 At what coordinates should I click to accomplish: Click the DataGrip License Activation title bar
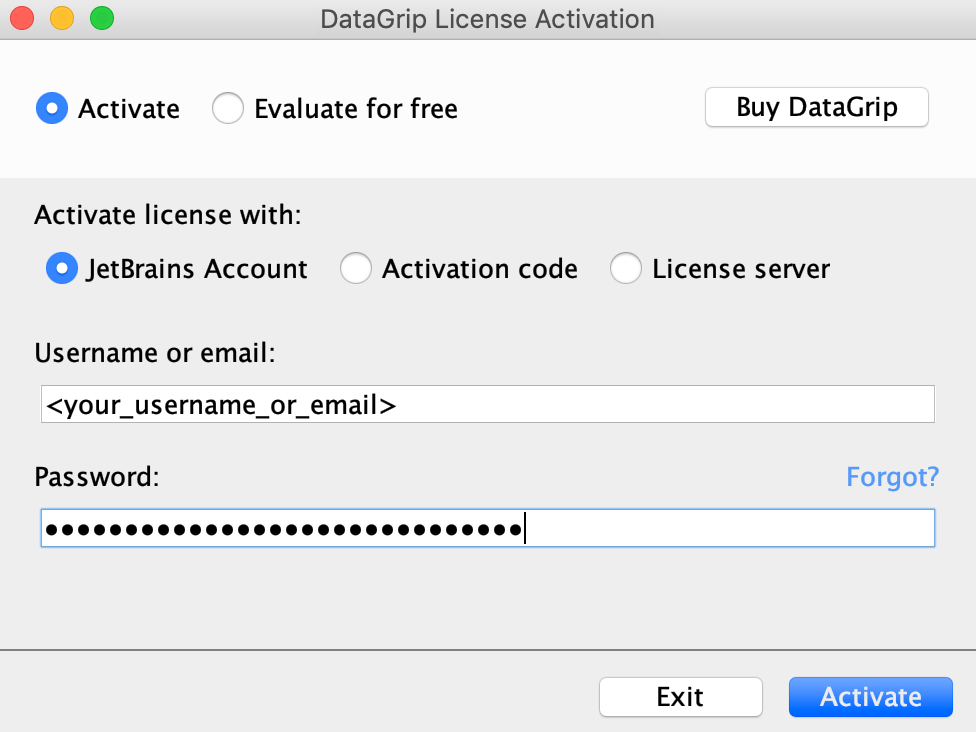coord(487,19)
